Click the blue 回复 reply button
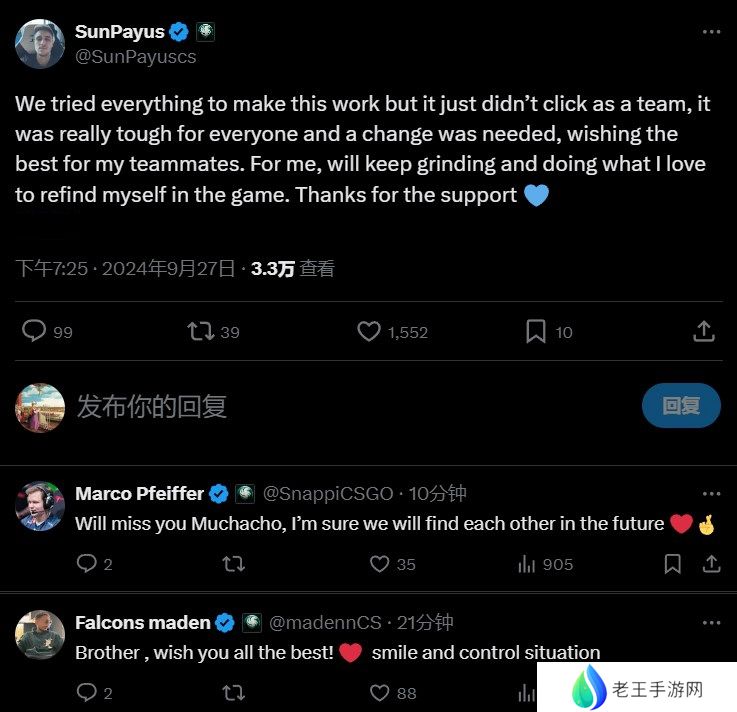737x712 pixels. pos(681,405)
